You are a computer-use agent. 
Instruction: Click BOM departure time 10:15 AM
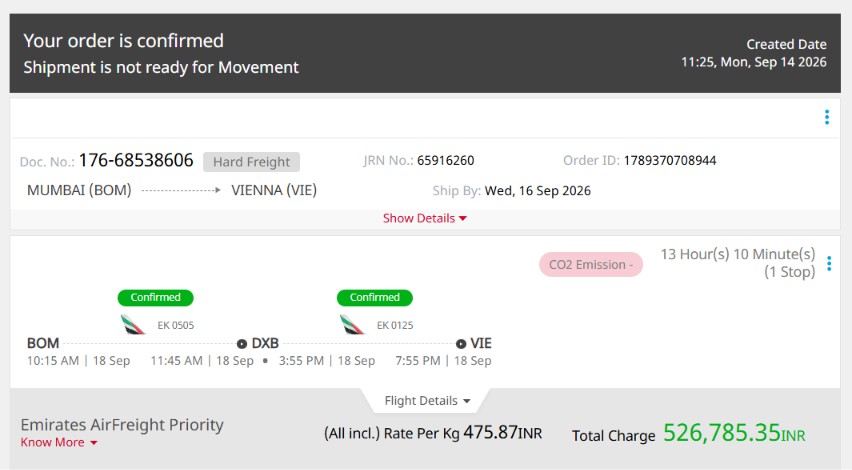(53, 361)
